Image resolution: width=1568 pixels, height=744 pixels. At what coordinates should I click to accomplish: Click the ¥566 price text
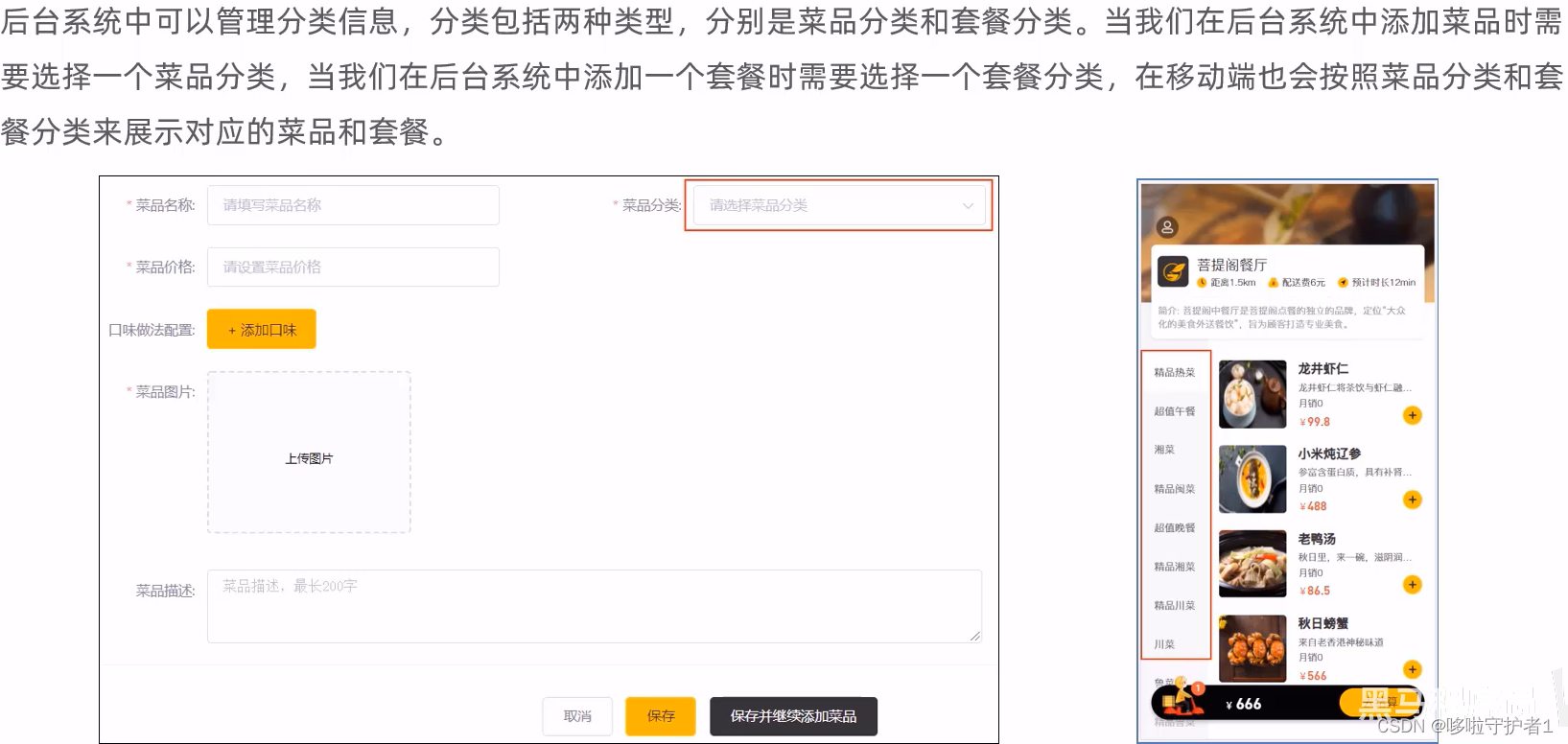click(x=1313, y=676)
